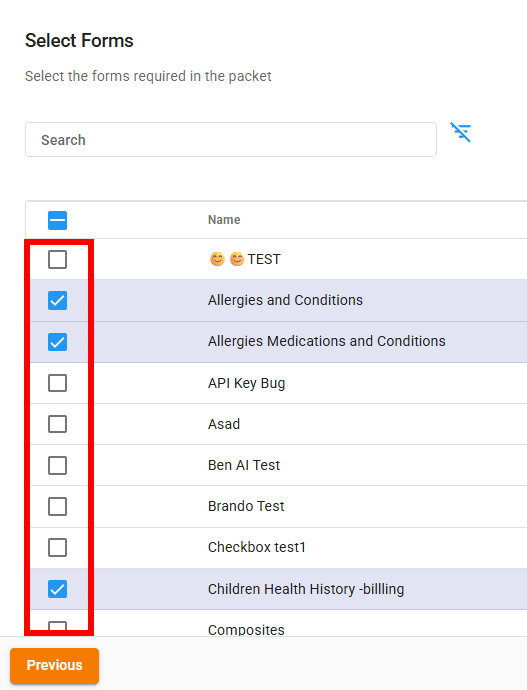Click the Children Health History -billling name
This screenshot has width=527, height=690.
[306, 589]
